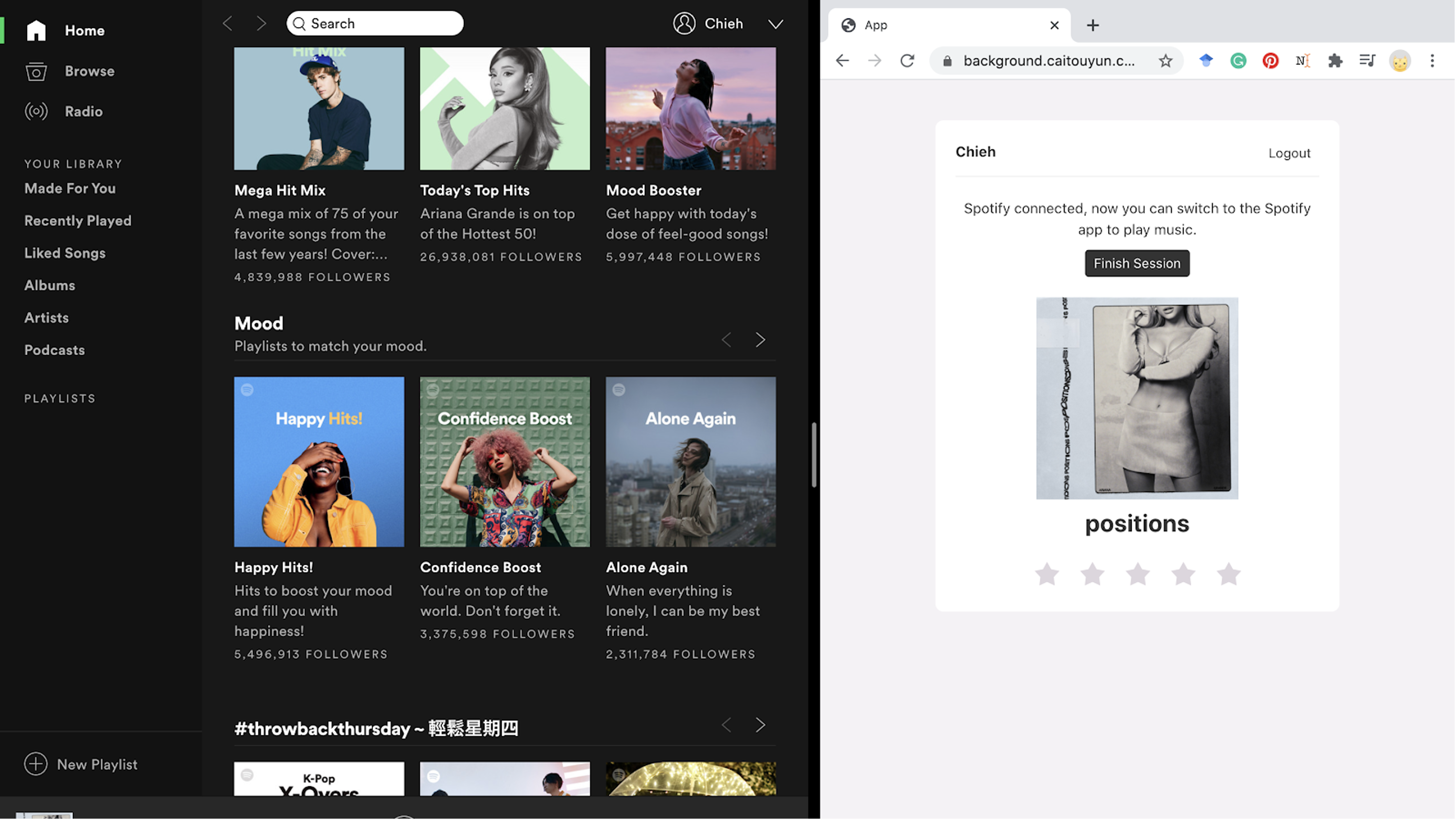1456x820 pixels.
Task: Open the Mega Hit Mix cover
Action: coord(319,109)
